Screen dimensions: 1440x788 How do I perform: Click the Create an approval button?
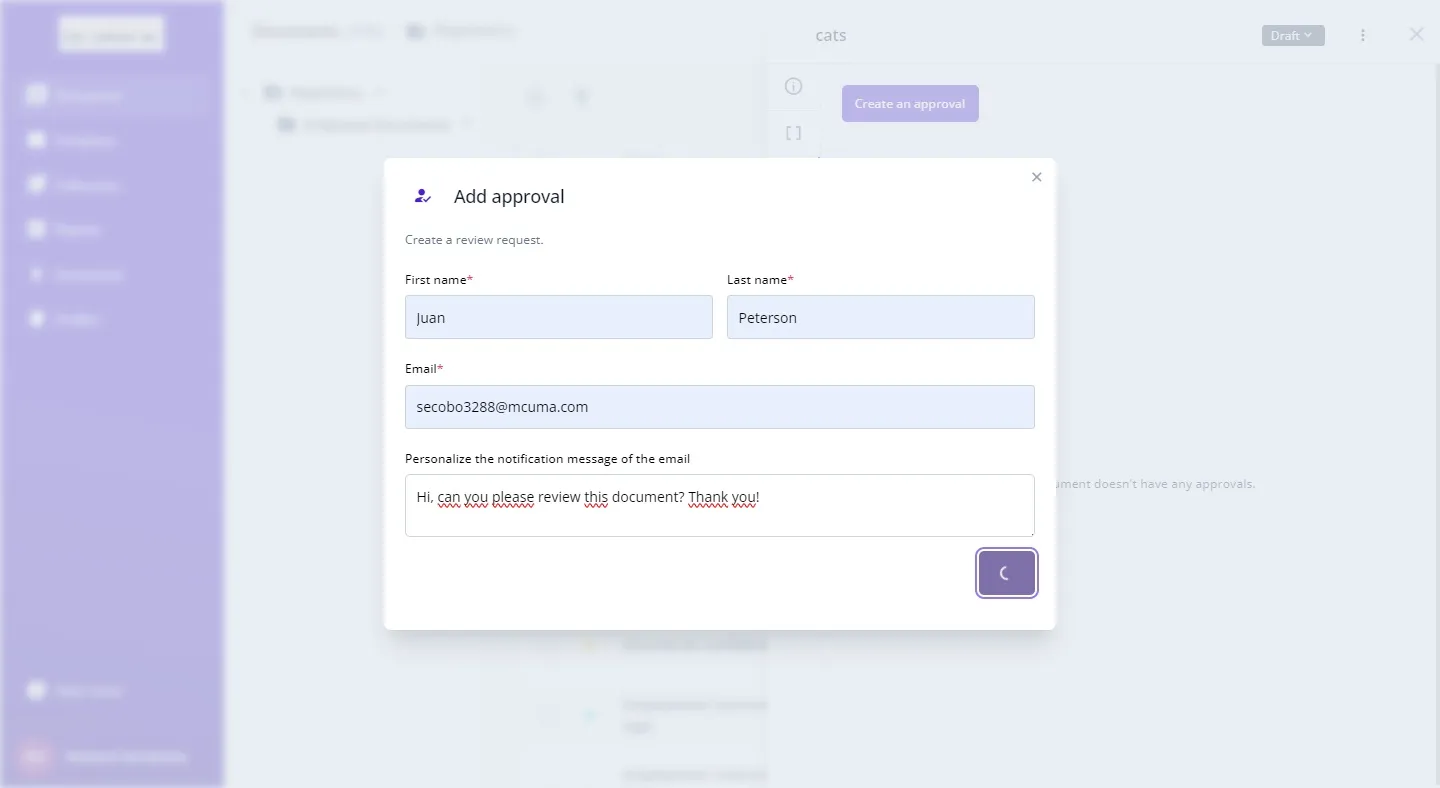[910, 104]
